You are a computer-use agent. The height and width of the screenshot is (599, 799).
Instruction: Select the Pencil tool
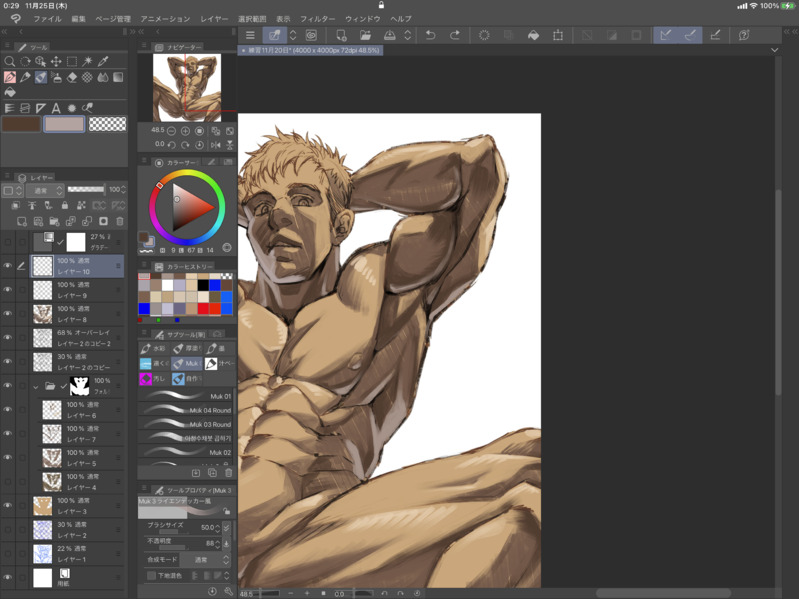(x=25, y=77)
